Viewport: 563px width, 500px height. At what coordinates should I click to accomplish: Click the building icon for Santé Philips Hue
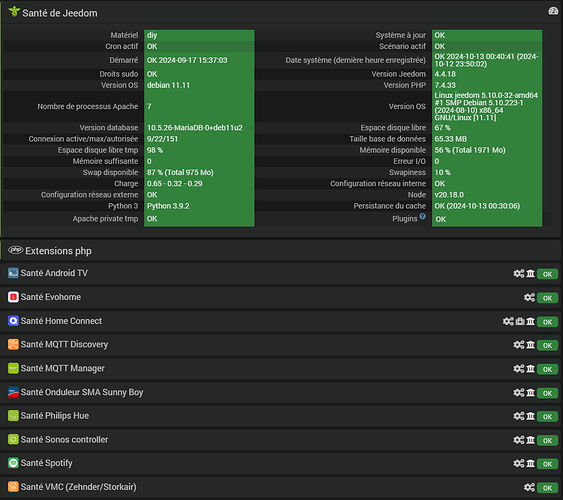(531, 416)
